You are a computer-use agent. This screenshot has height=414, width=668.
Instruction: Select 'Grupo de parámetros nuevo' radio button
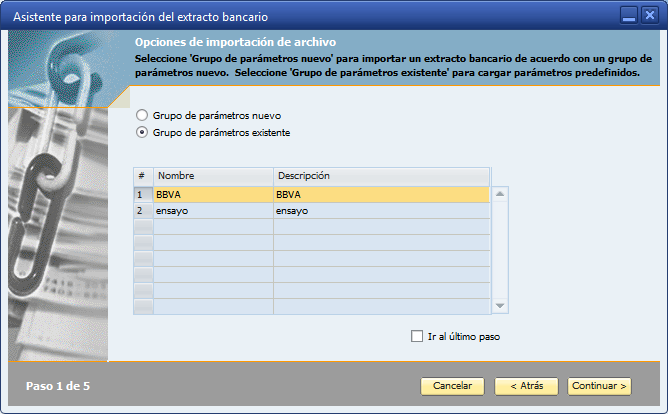click(x=142, y=115)
